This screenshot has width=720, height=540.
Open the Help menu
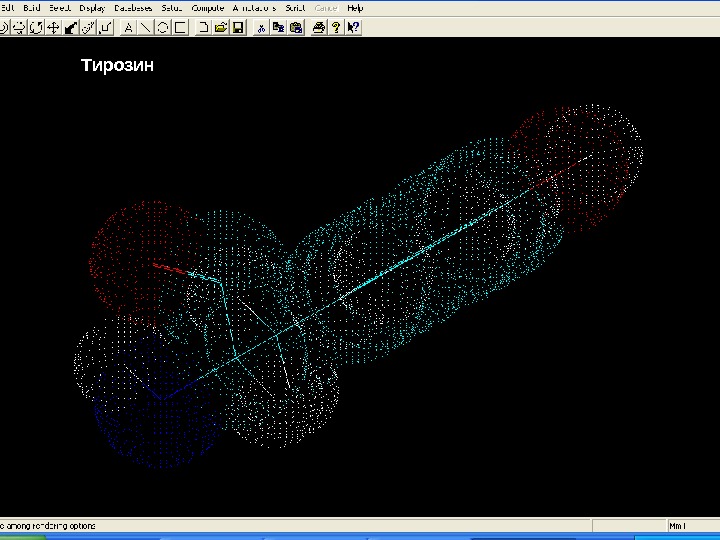coord(355,8)
